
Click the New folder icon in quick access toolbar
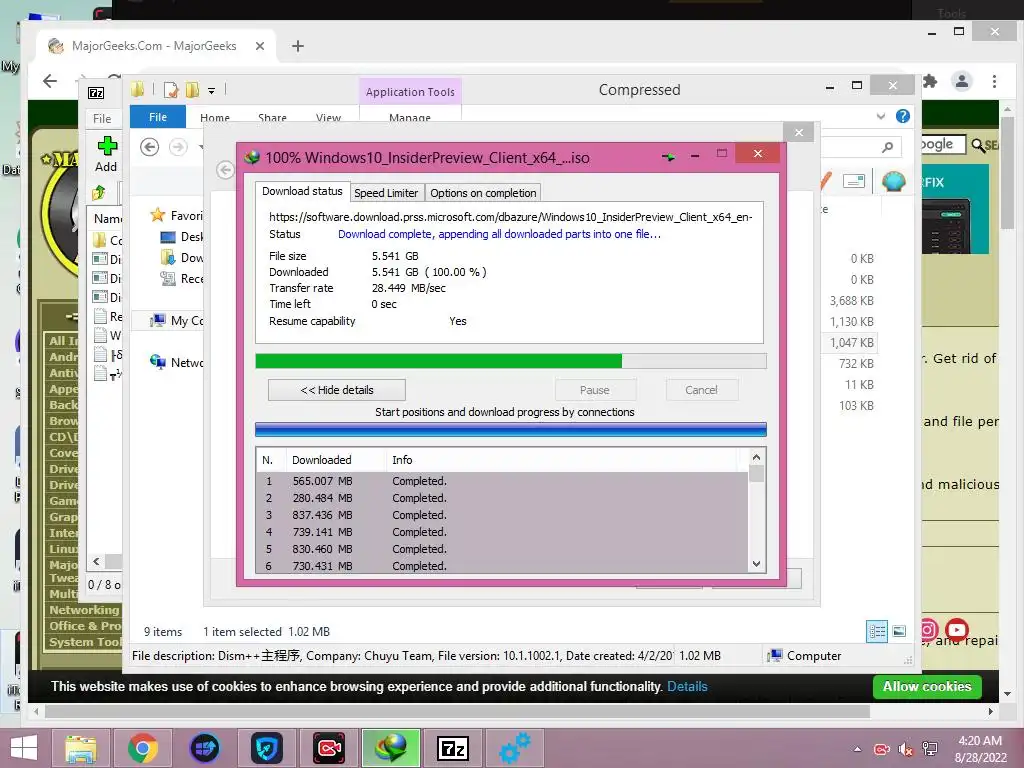click(192, 90)
